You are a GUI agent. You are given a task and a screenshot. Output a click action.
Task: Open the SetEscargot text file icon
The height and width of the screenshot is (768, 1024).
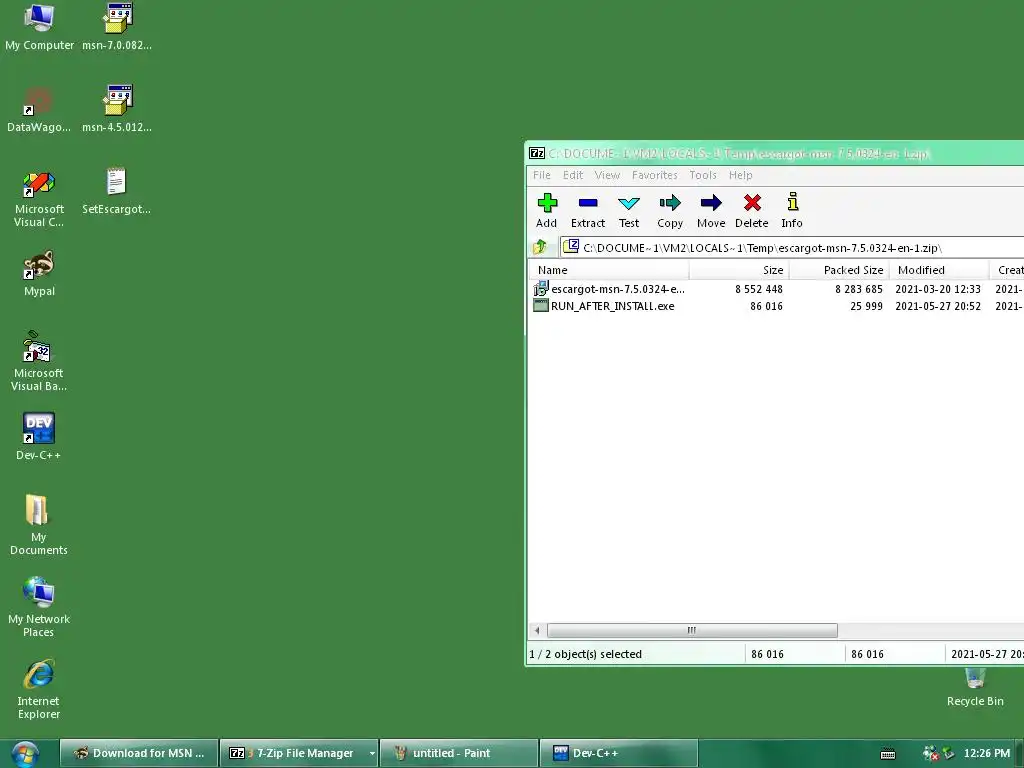(116, 191)
